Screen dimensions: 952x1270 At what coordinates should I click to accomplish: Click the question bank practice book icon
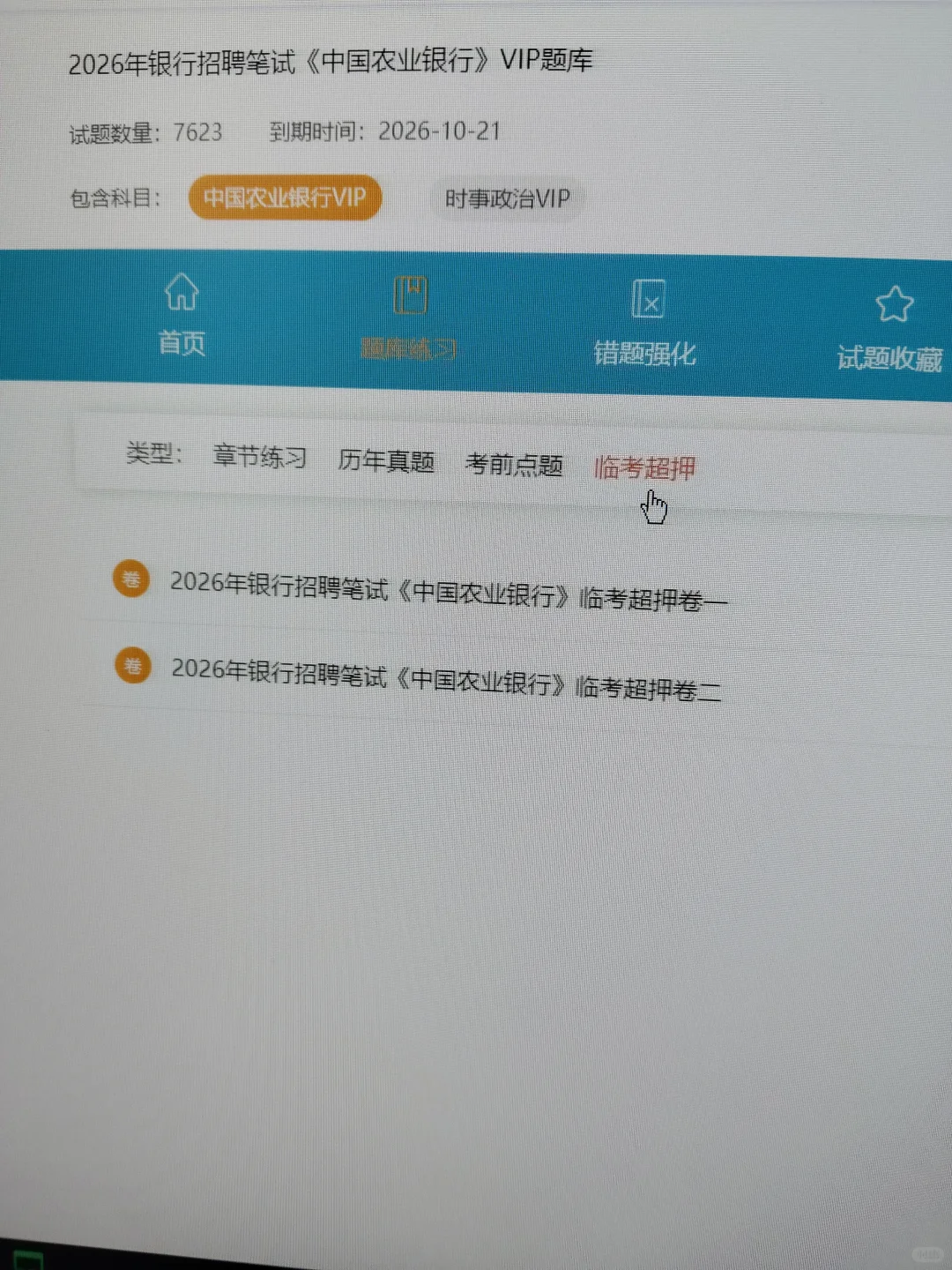[410, 295]
